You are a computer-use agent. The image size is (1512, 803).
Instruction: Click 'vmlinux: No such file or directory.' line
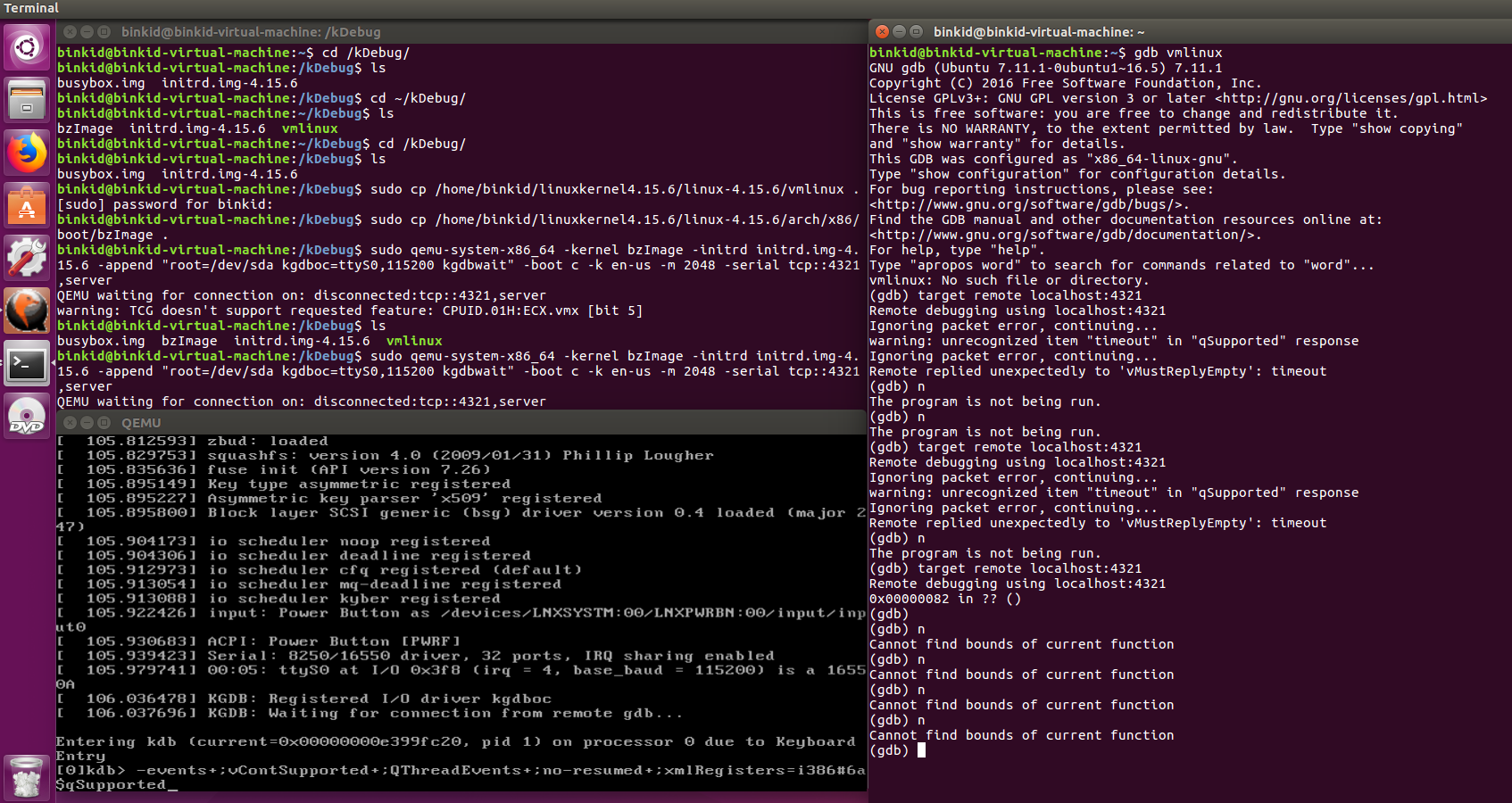1009,280
